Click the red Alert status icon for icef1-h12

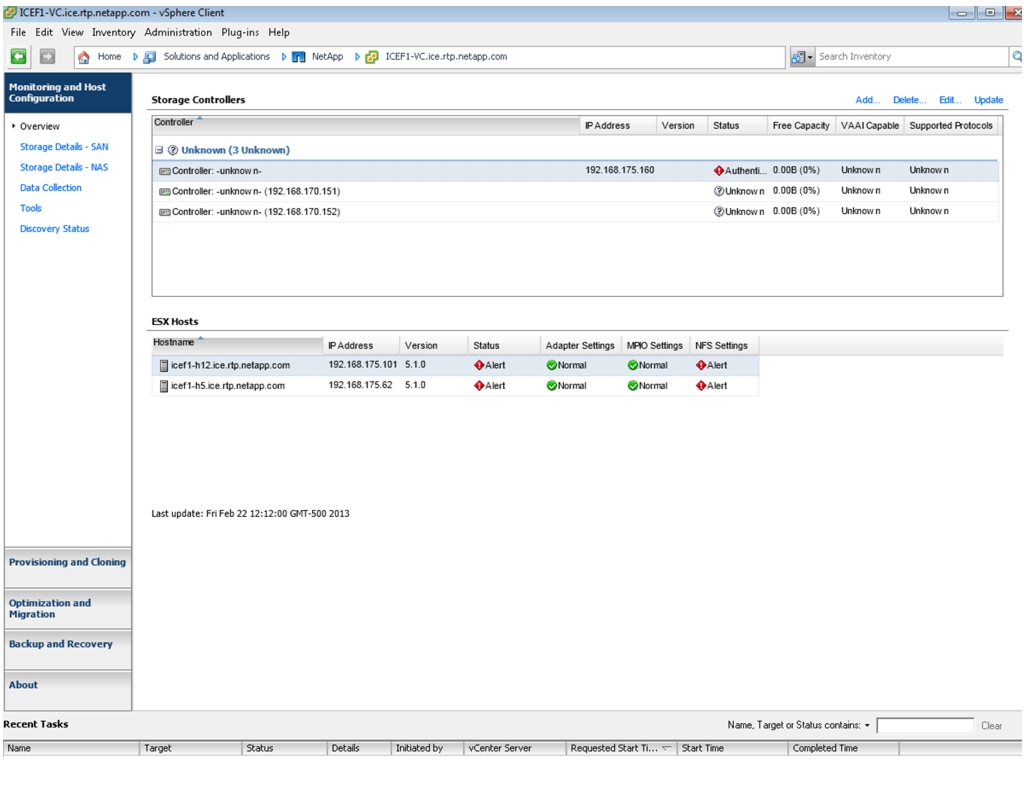click(479, 366)
